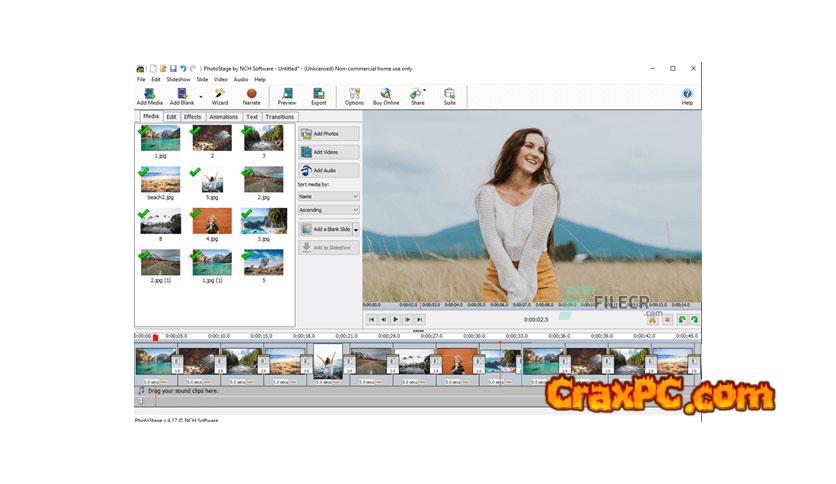
Task: Expand the Add a Blank Slide arrow
Action: point(355,230)
